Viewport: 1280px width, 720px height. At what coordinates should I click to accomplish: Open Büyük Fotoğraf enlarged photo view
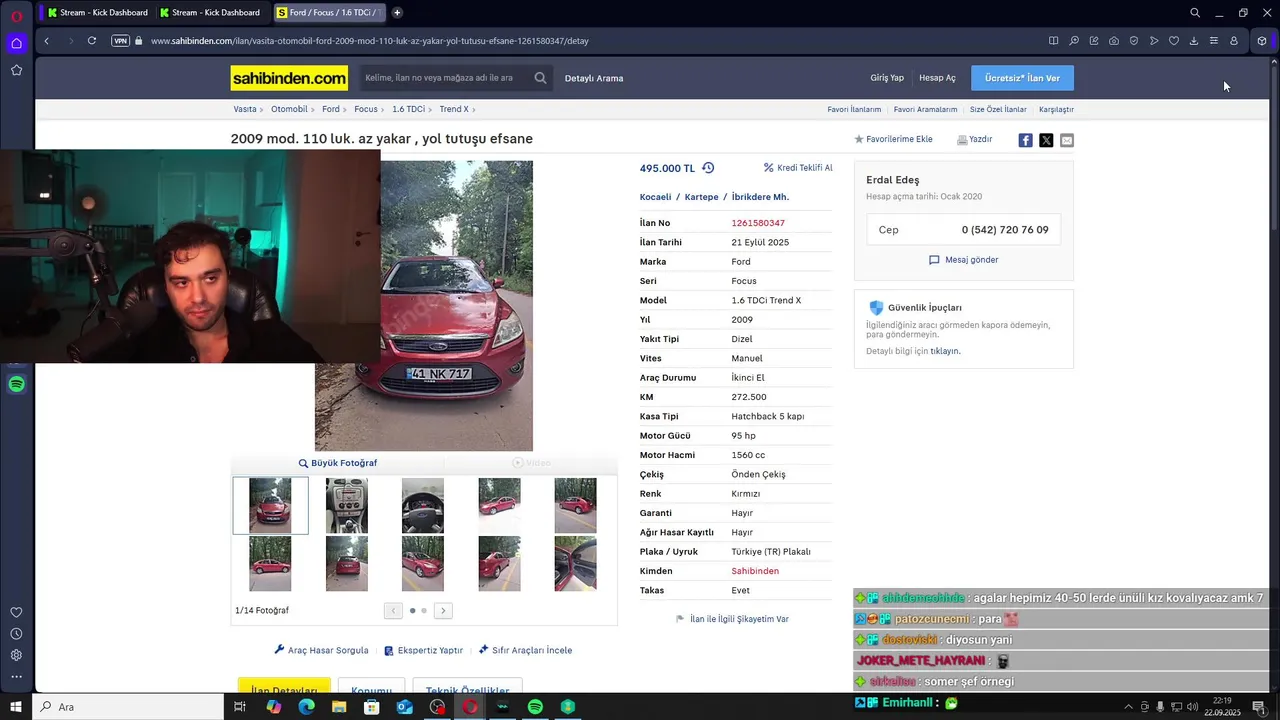coord(338,463)
